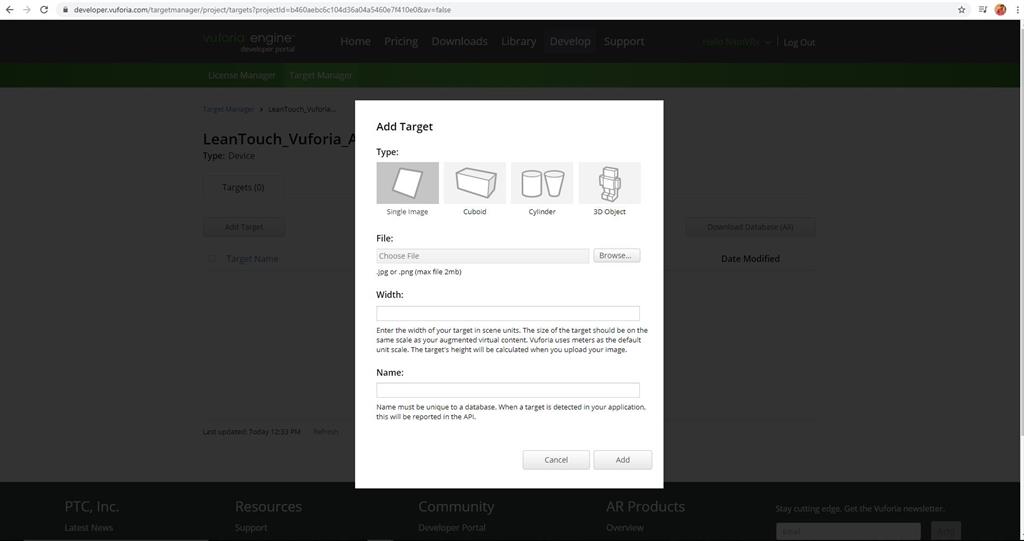Focus the Width input field
Image resolution: width=1024 pixels, height=541 pixels.
tap(508, 313)
